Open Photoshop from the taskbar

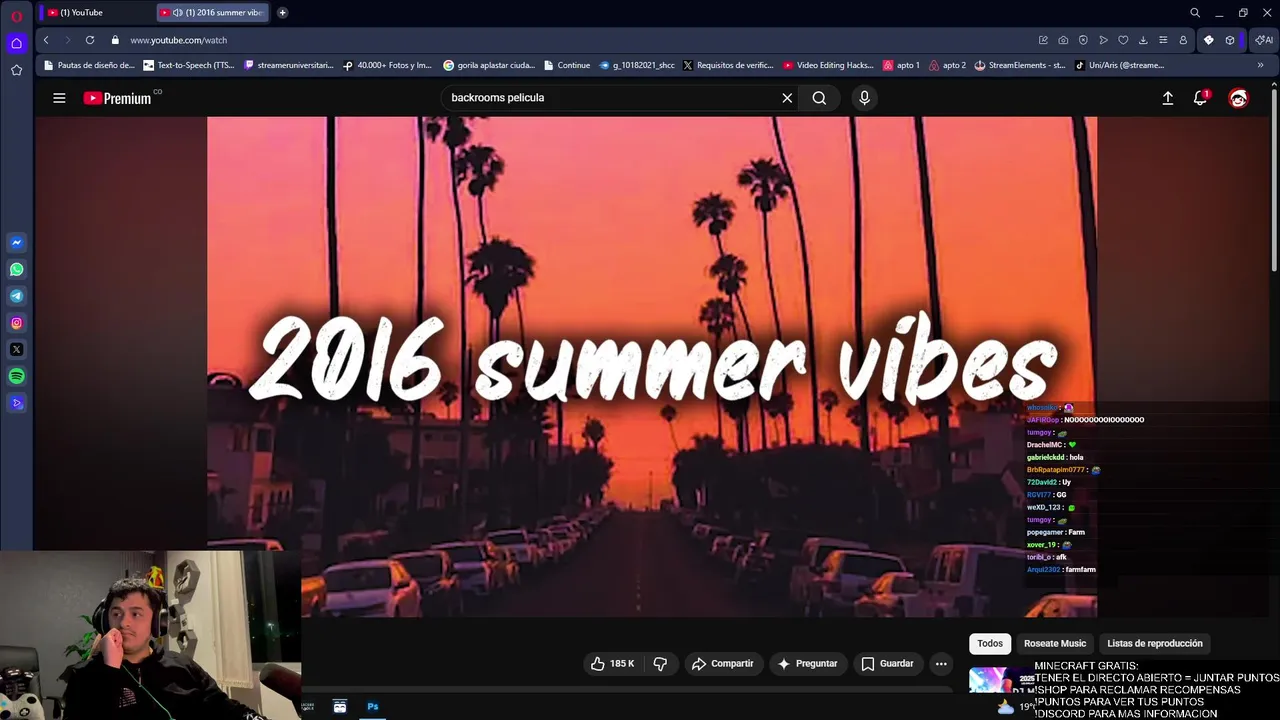point(372,707)
